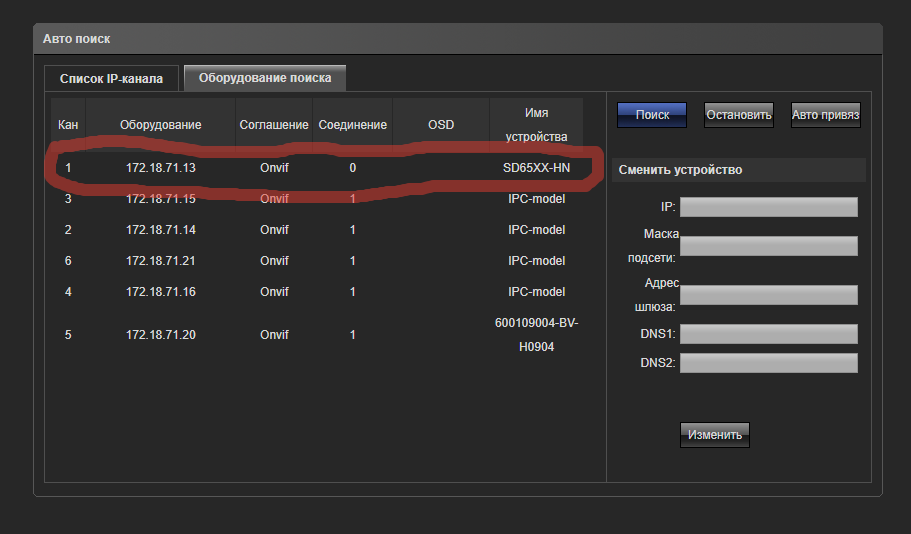
Task: Switch to the Список IP-канала tab
Action: tap(111, 78)
